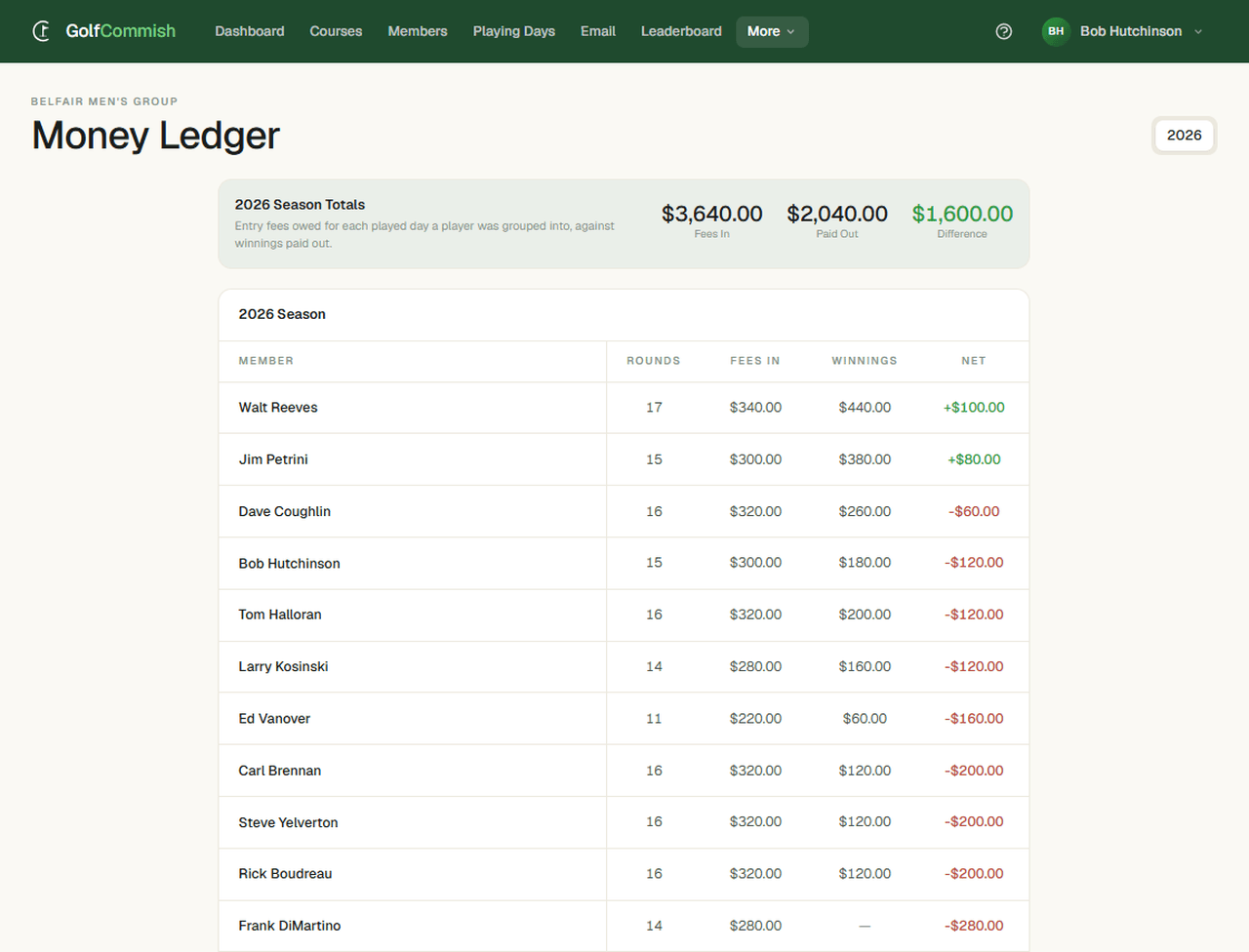
Task: Click the $3,640.00 Fees In total
Action: 712,214
